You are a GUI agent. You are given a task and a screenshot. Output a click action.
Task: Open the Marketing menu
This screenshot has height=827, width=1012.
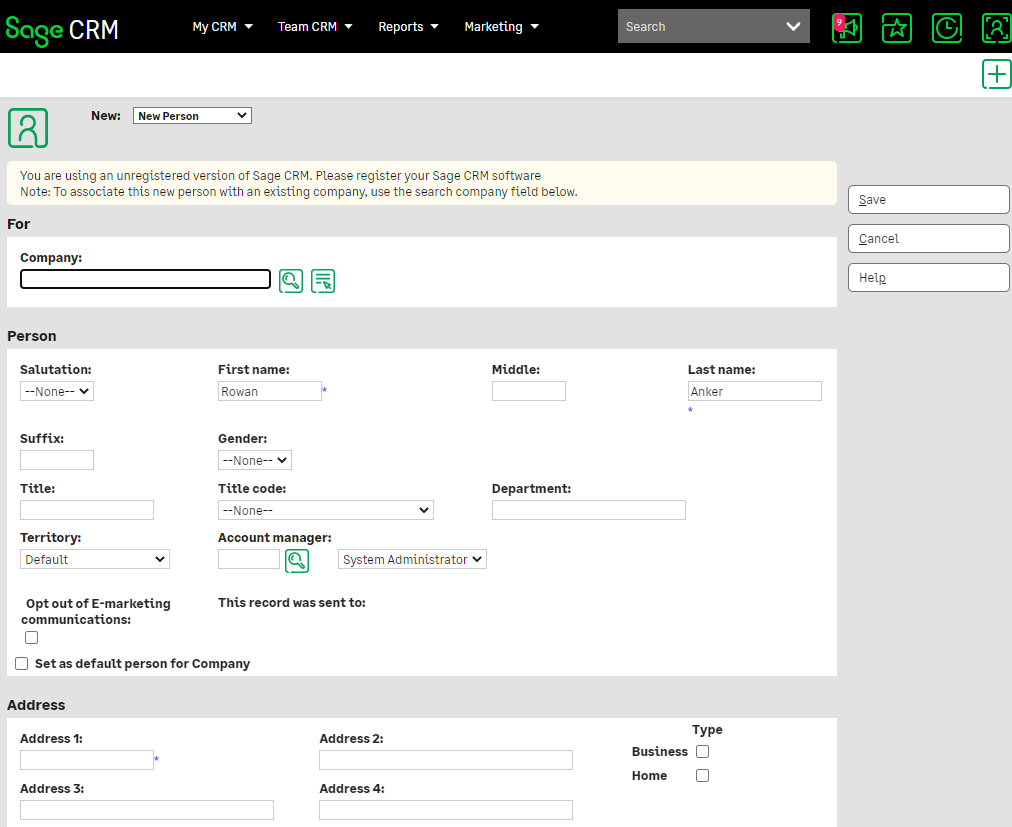[501, 27]
